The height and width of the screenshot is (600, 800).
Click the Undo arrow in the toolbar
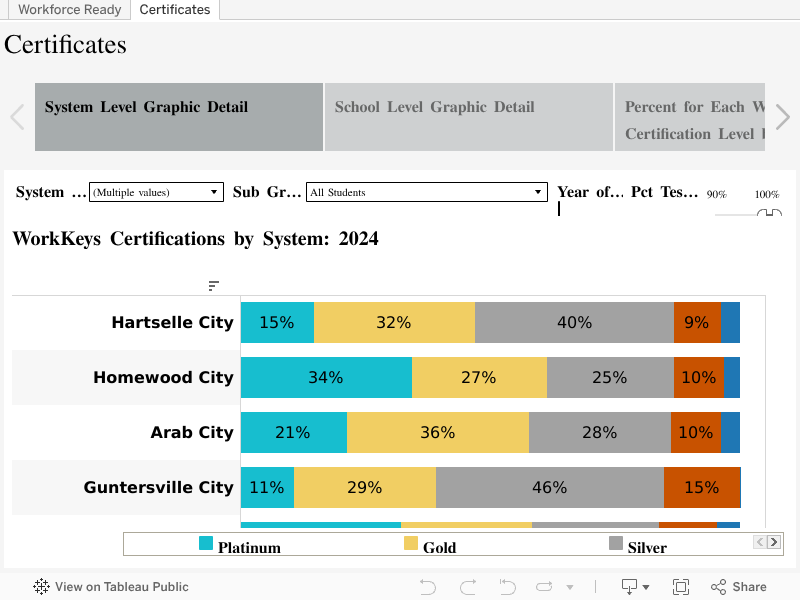point(428,587)
